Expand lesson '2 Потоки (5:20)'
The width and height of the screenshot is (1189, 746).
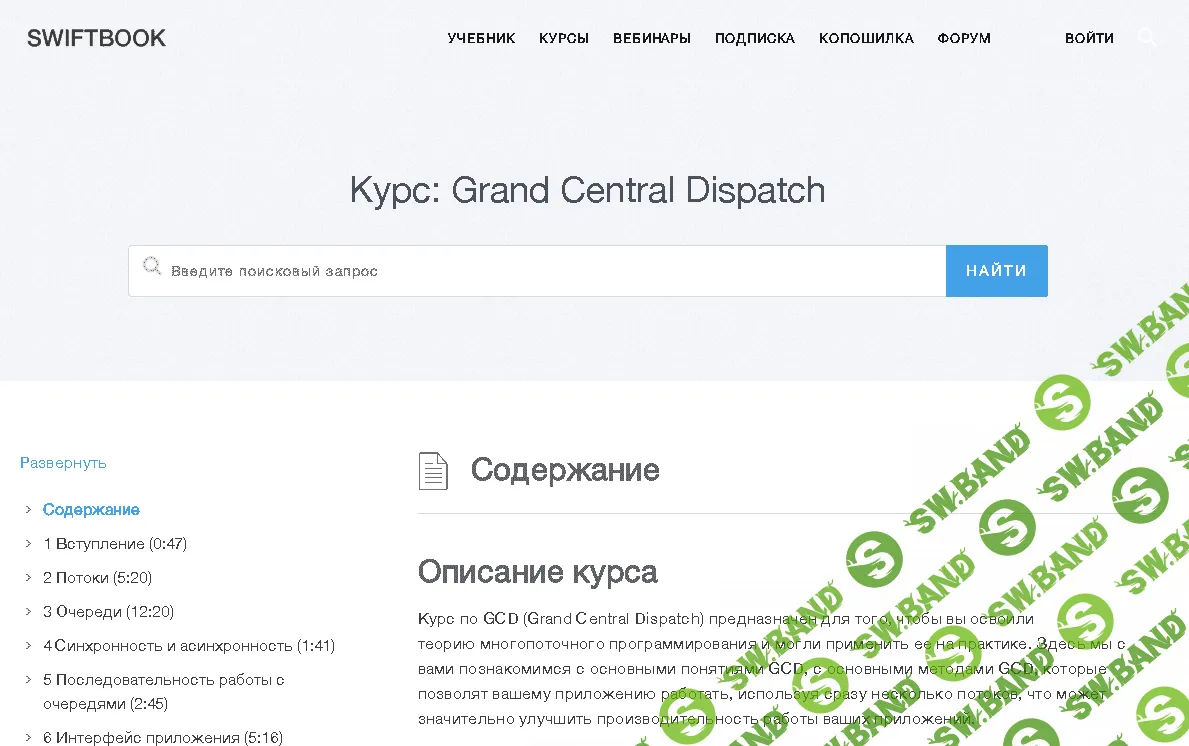point(26,577)
